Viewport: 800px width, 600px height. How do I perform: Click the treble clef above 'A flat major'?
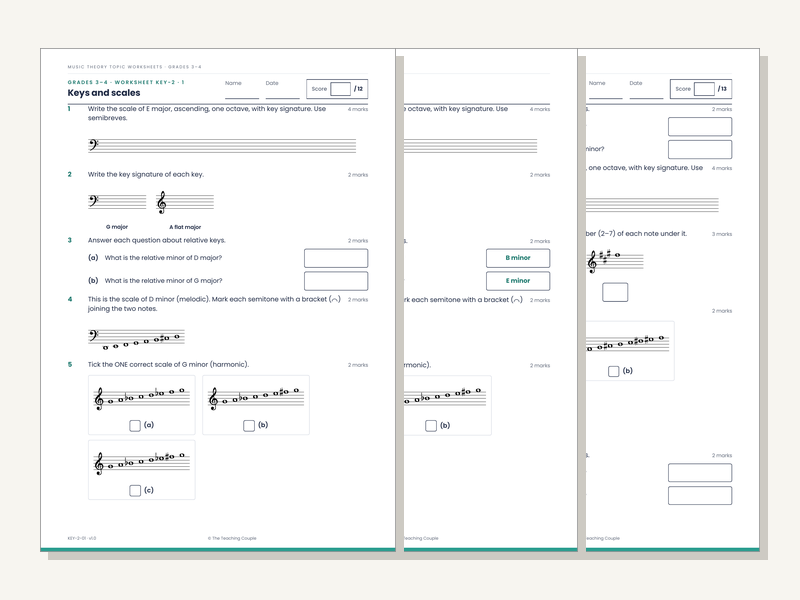click(161, 203)
